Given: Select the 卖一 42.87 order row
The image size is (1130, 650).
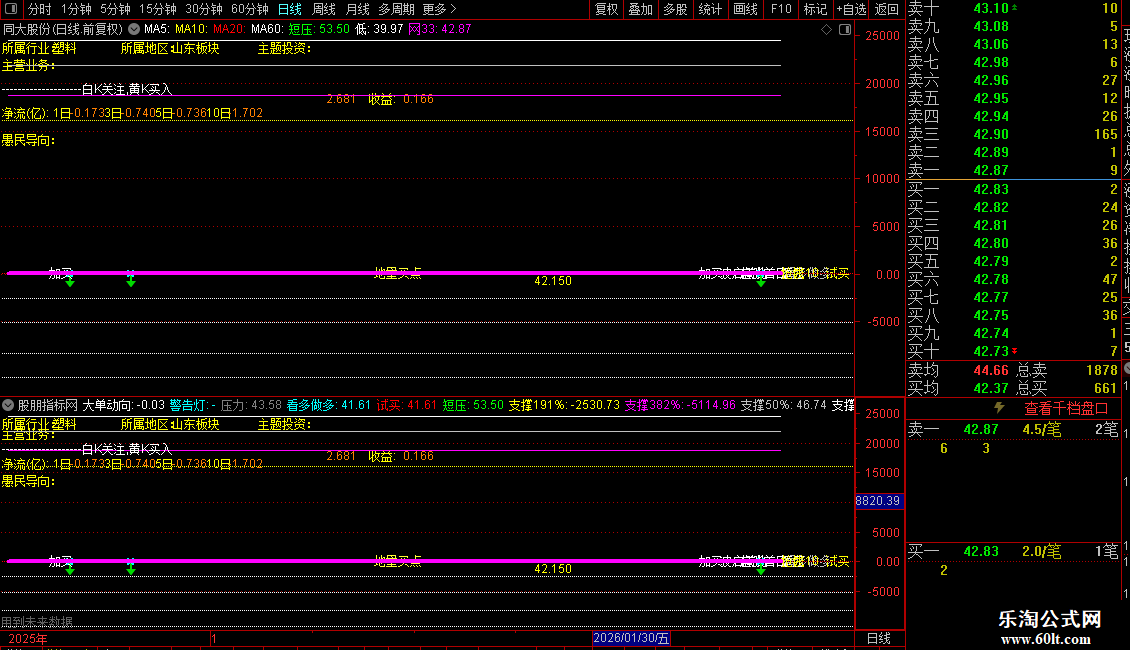Looking at the screenshot, I should pyautogui.click(x=1013, y=170).
